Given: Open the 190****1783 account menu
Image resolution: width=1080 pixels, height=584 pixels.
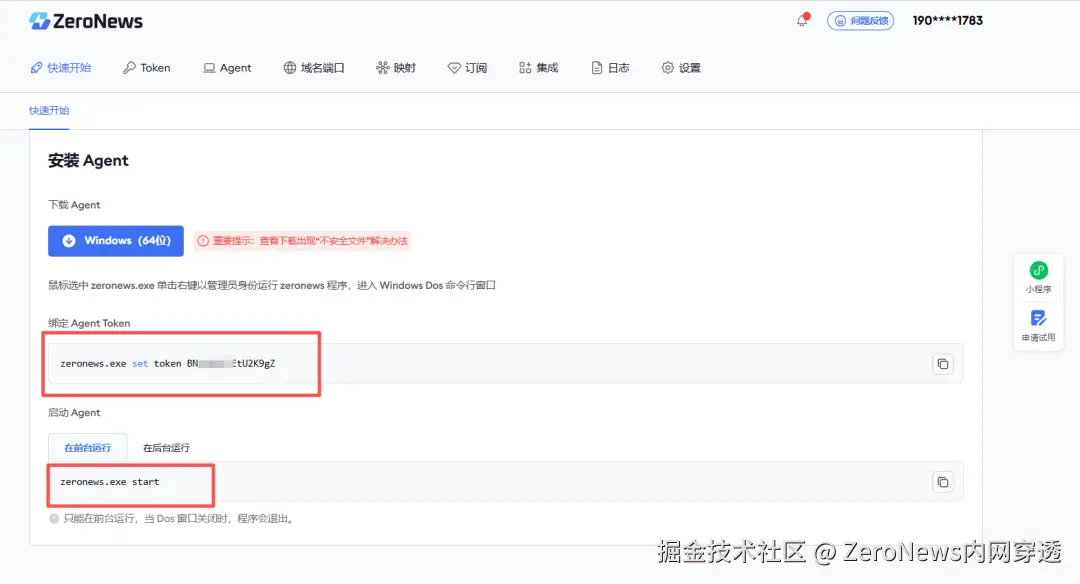Looking at the screenshot, I should click(947, 21).
